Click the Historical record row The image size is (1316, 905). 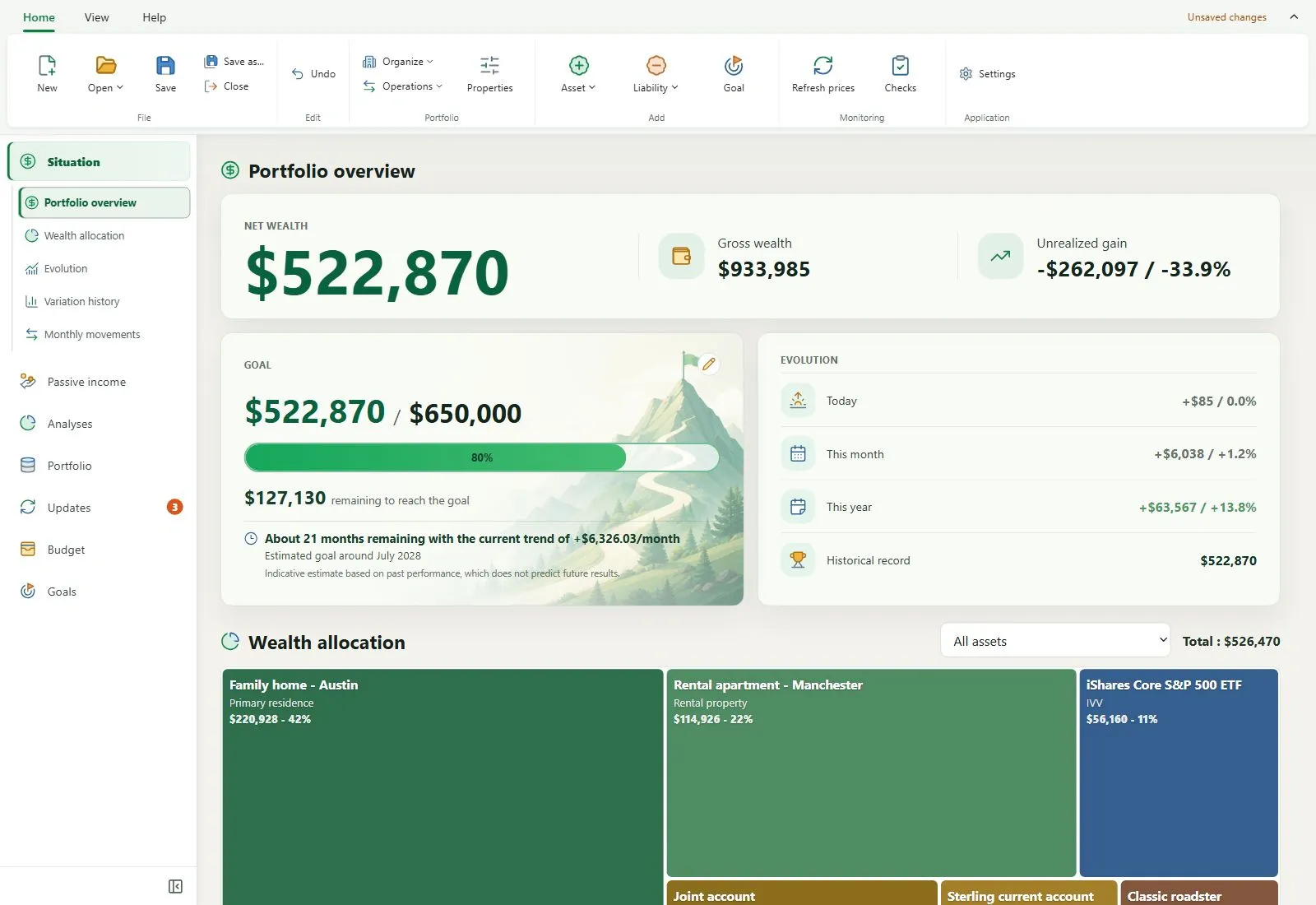coord(1018,560)
